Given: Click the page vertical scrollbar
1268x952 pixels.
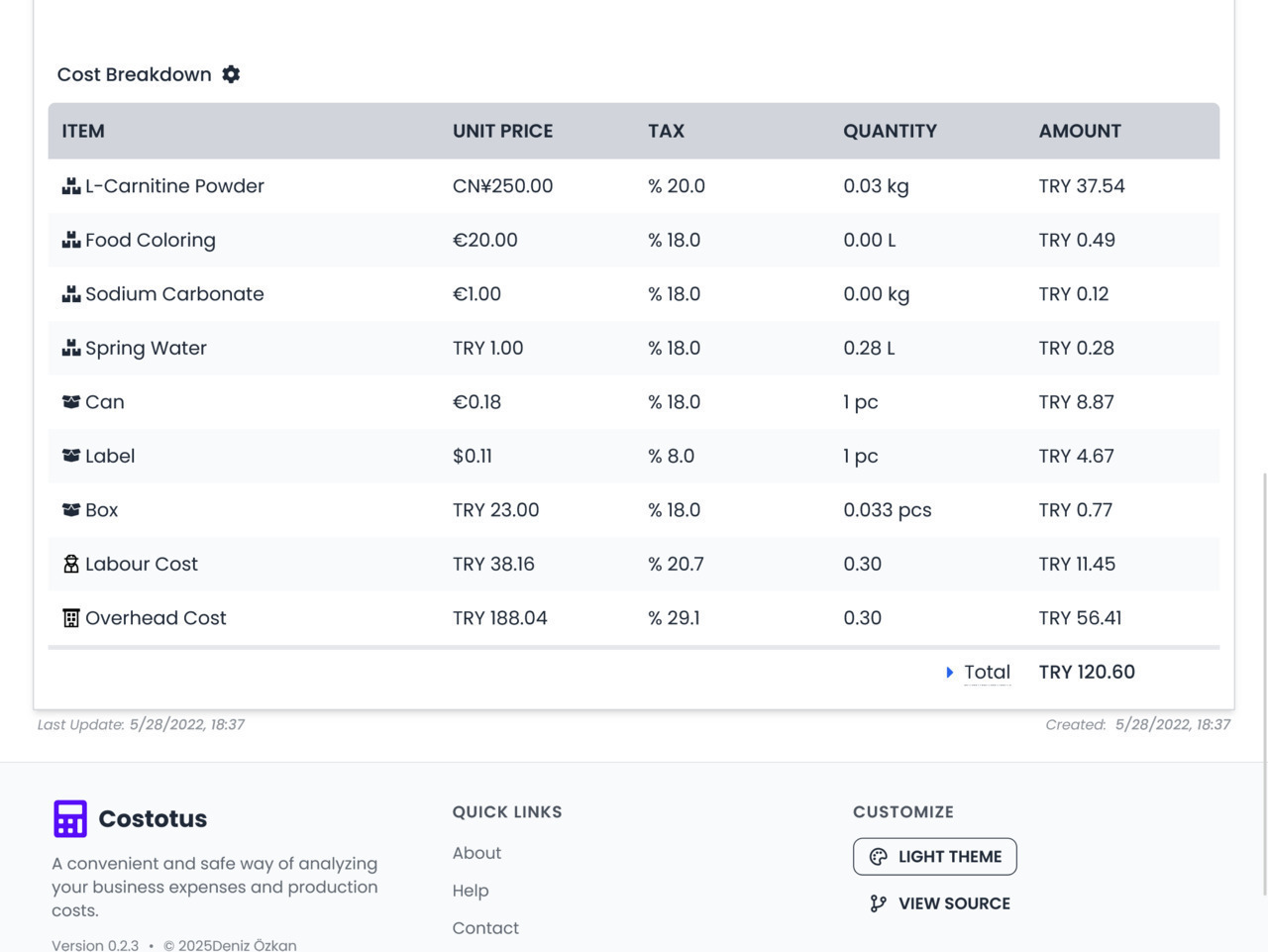Looking at the screenshot, I should [1263, 684].
